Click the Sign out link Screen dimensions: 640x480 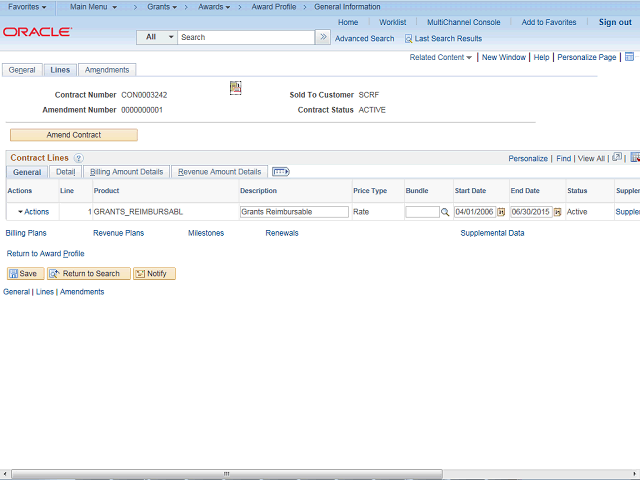[615, 22]
